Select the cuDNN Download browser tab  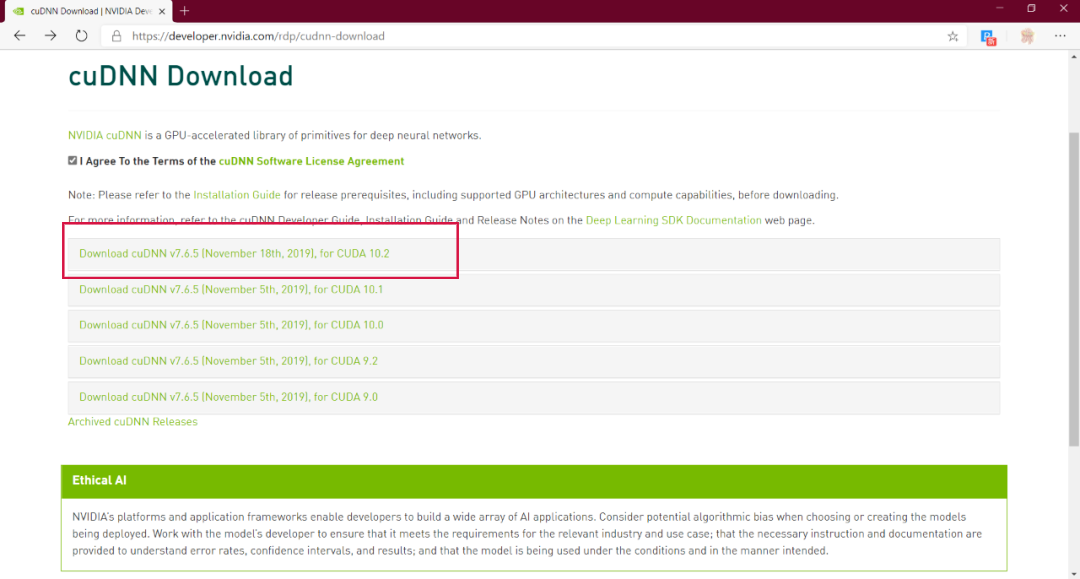[90, 11]
